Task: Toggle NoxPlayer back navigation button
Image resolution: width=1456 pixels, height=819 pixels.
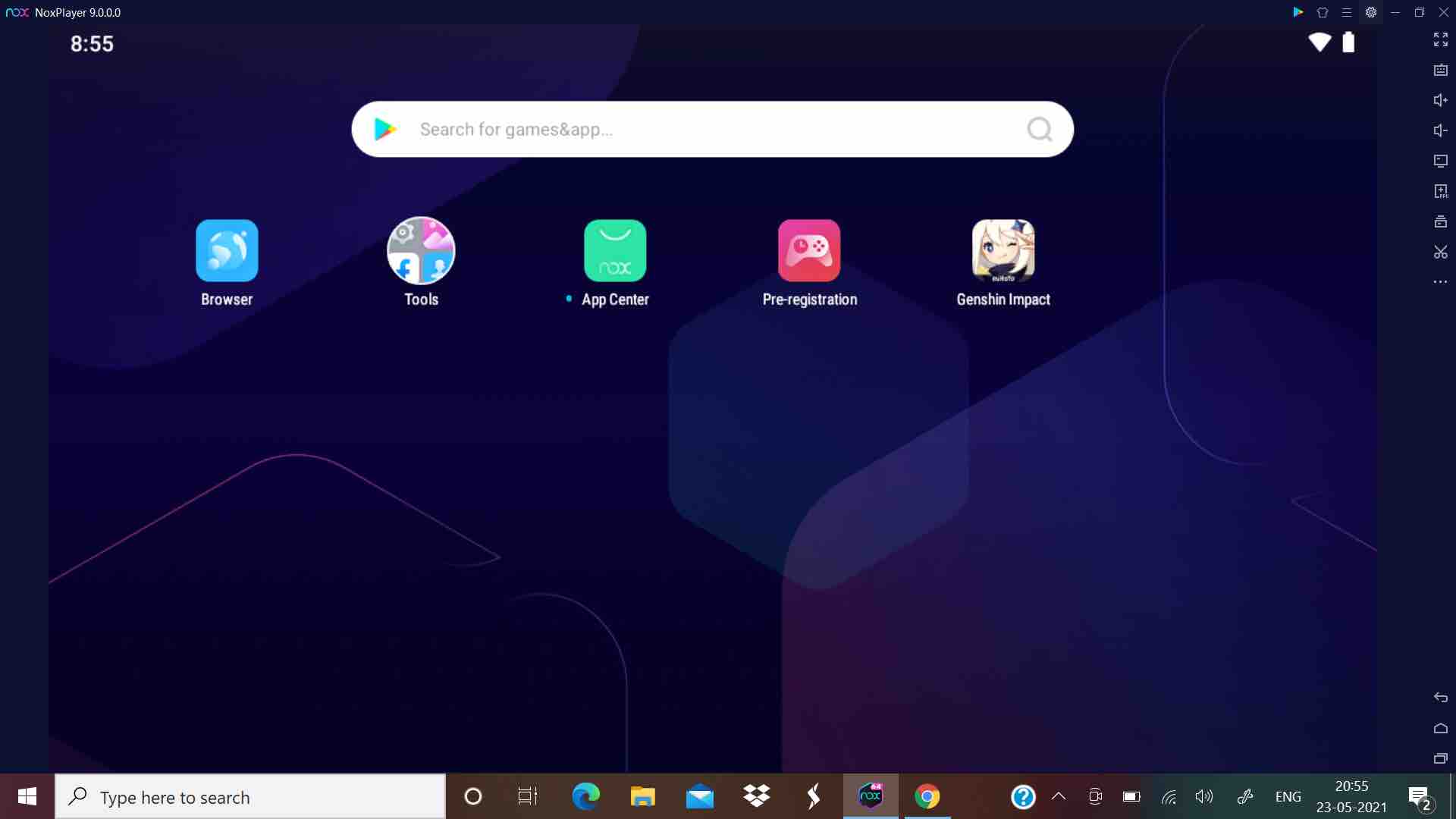Action: point(1439,697)
